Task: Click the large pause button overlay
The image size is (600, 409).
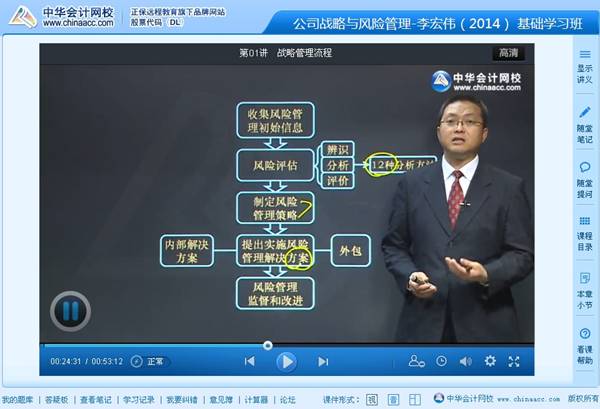Action: pos(70,311)
